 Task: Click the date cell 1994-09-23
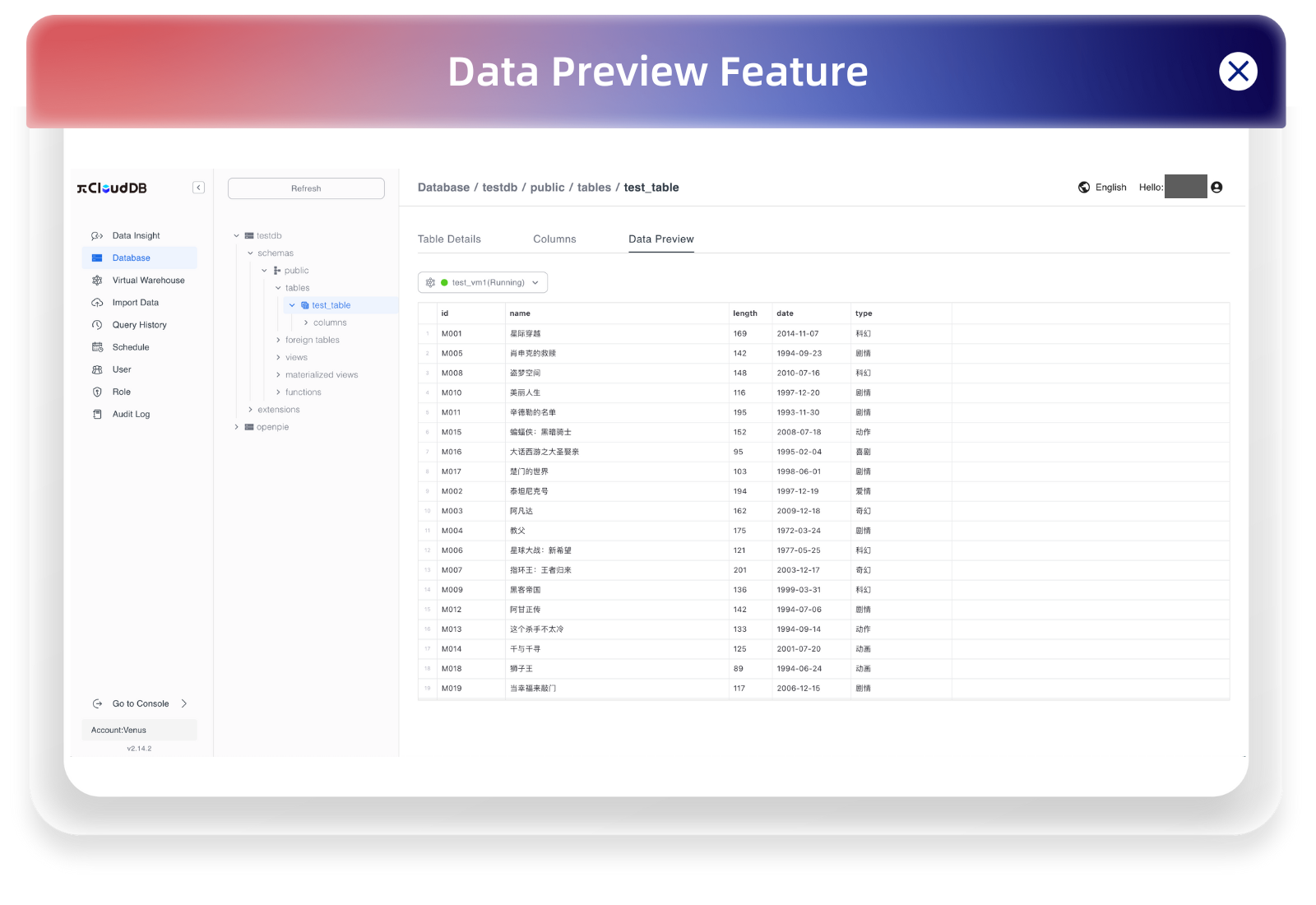coord(811,354)
